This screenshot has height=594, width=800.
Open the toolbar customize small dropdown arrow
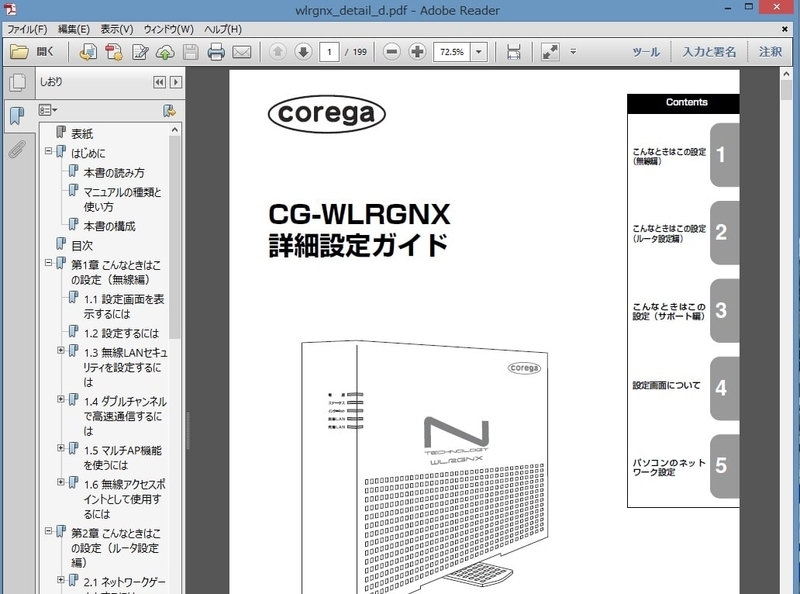(573, 52)
